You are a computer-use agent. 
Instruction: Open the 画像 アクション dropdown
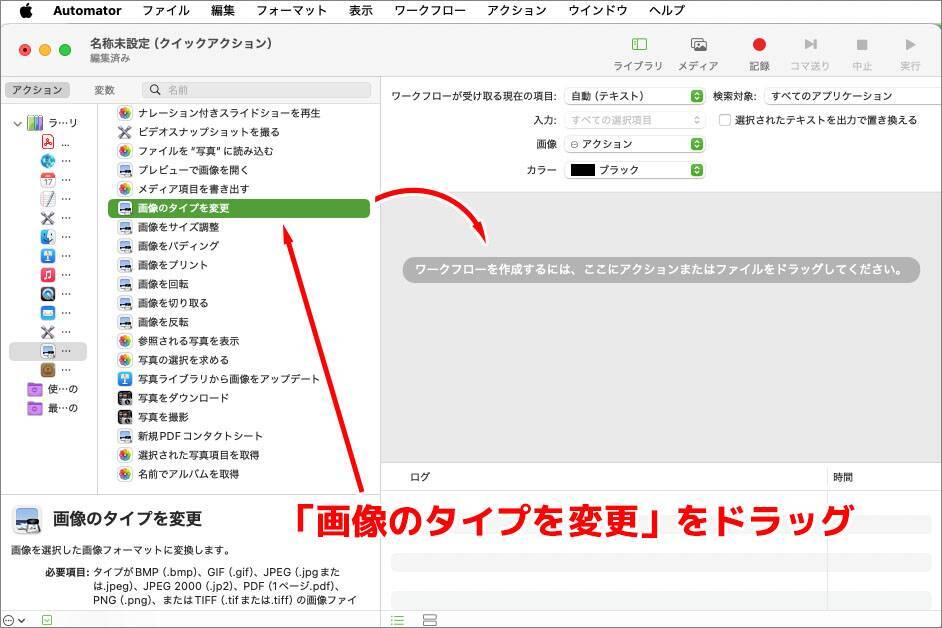[x=635, y=144]
